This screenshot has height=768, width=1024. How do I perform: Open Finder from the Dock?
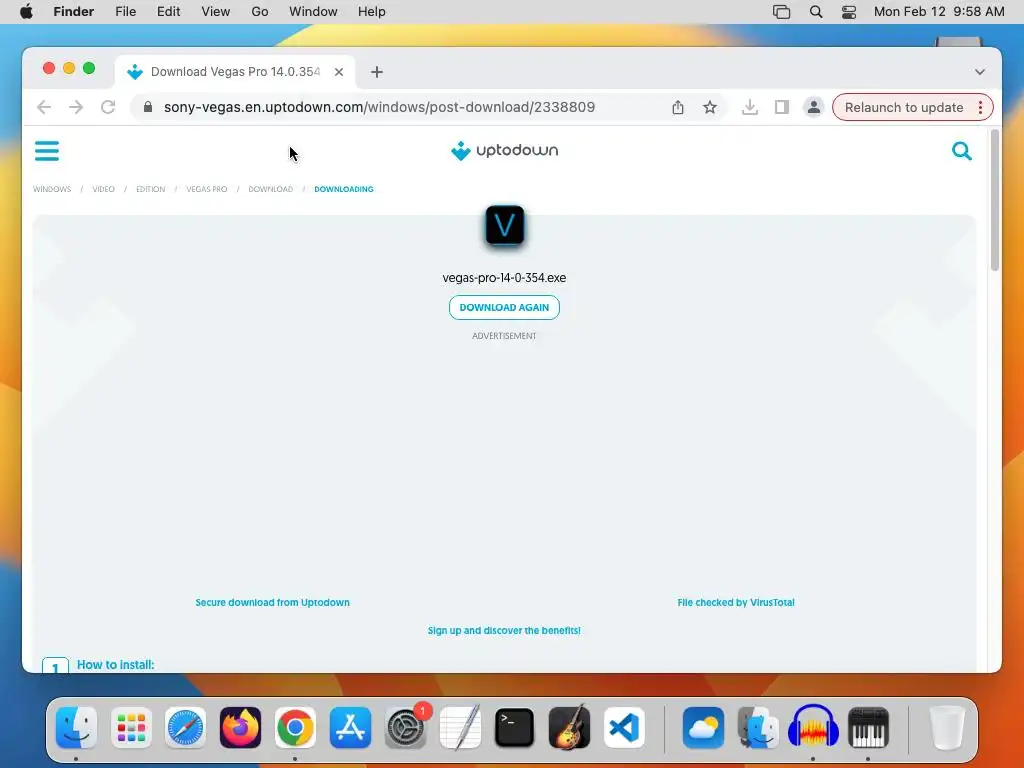point(76,727)
